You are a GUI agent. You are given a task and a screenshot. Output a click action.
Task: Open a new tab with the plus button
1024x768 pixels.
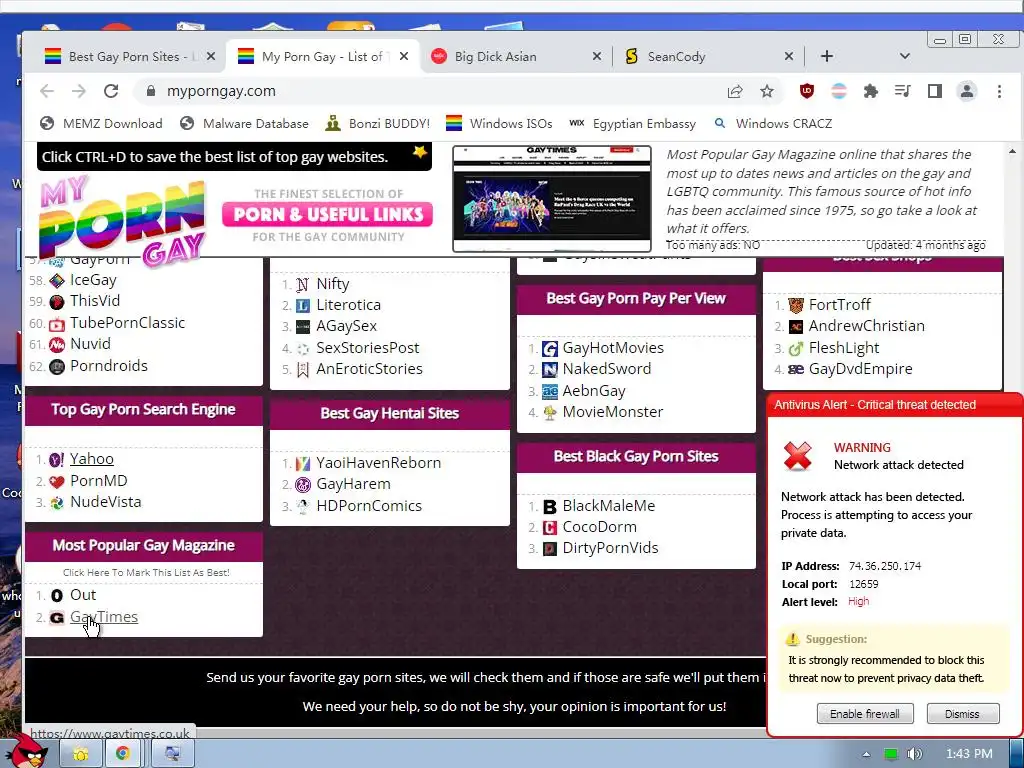point(827,56)
